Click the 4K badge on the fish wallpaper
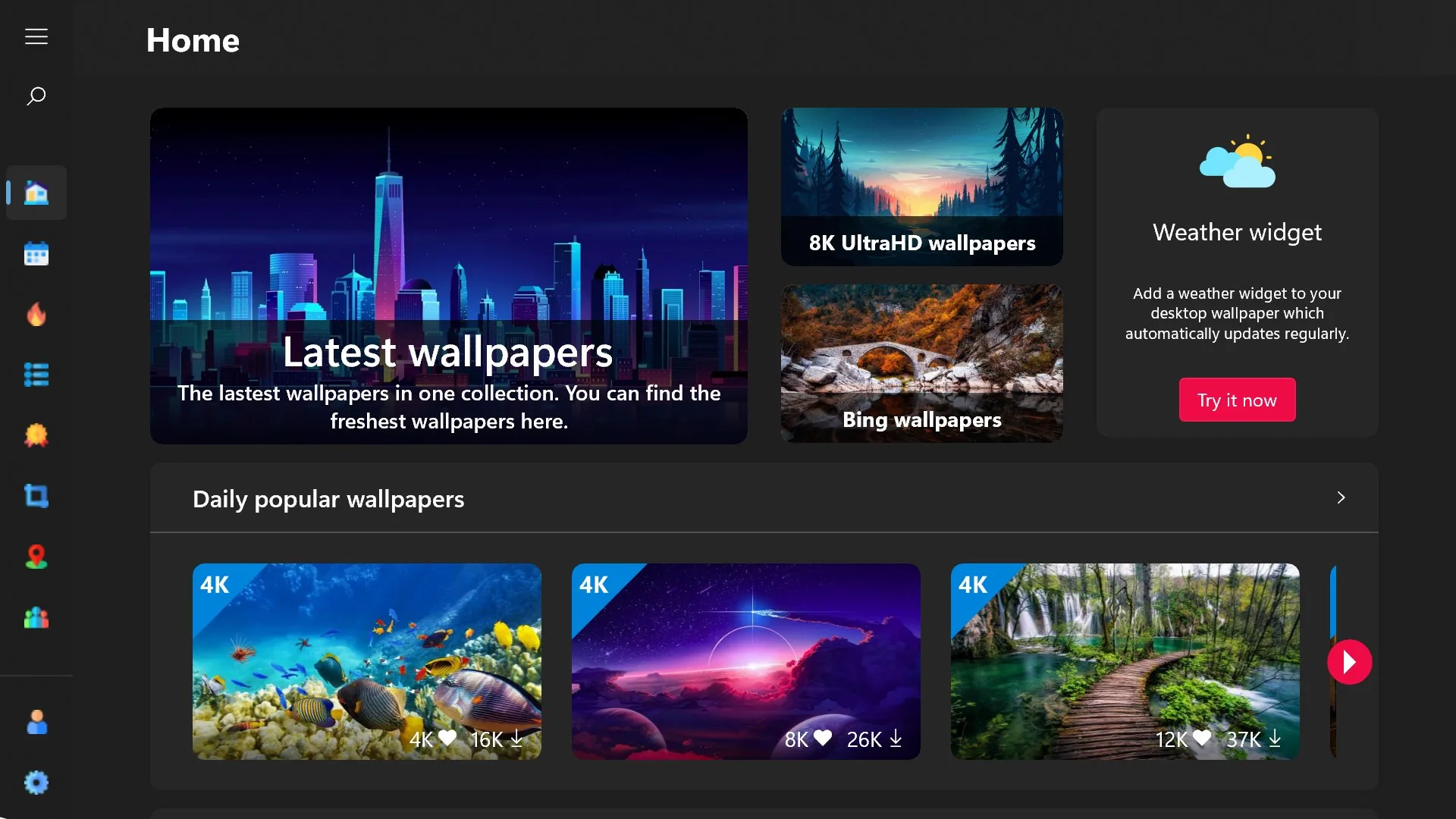 (215, 585)
